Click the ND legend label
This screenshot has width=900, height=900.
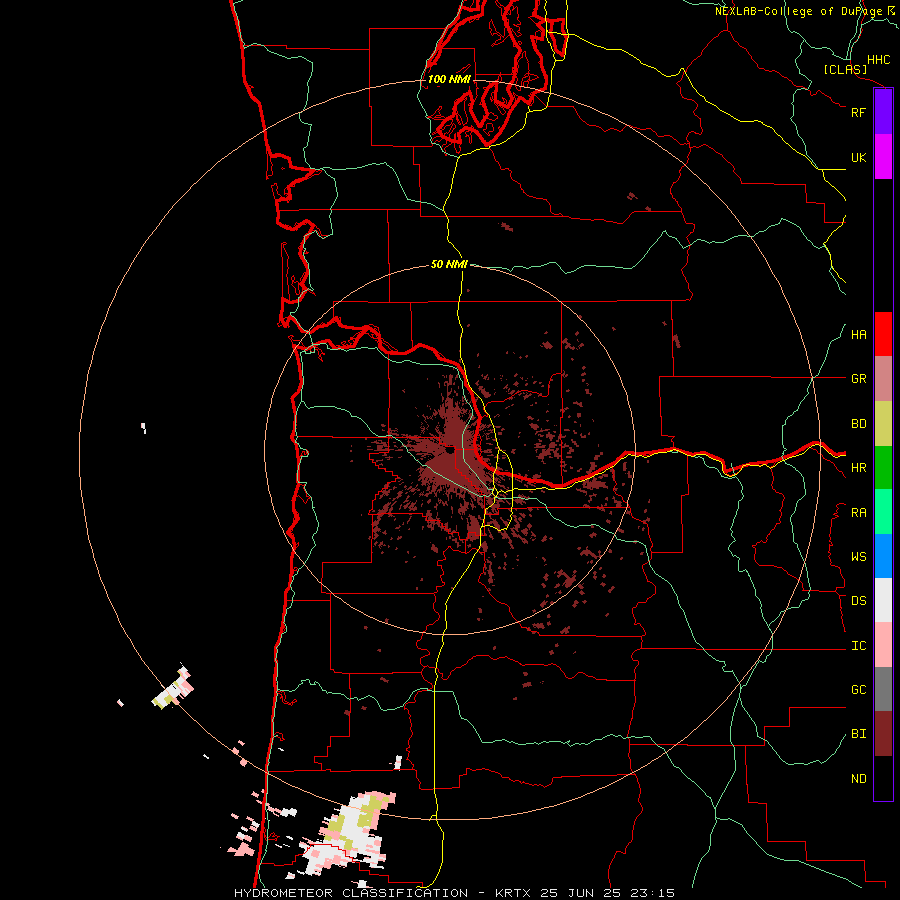pyautogui.click(x=858, y=779)
